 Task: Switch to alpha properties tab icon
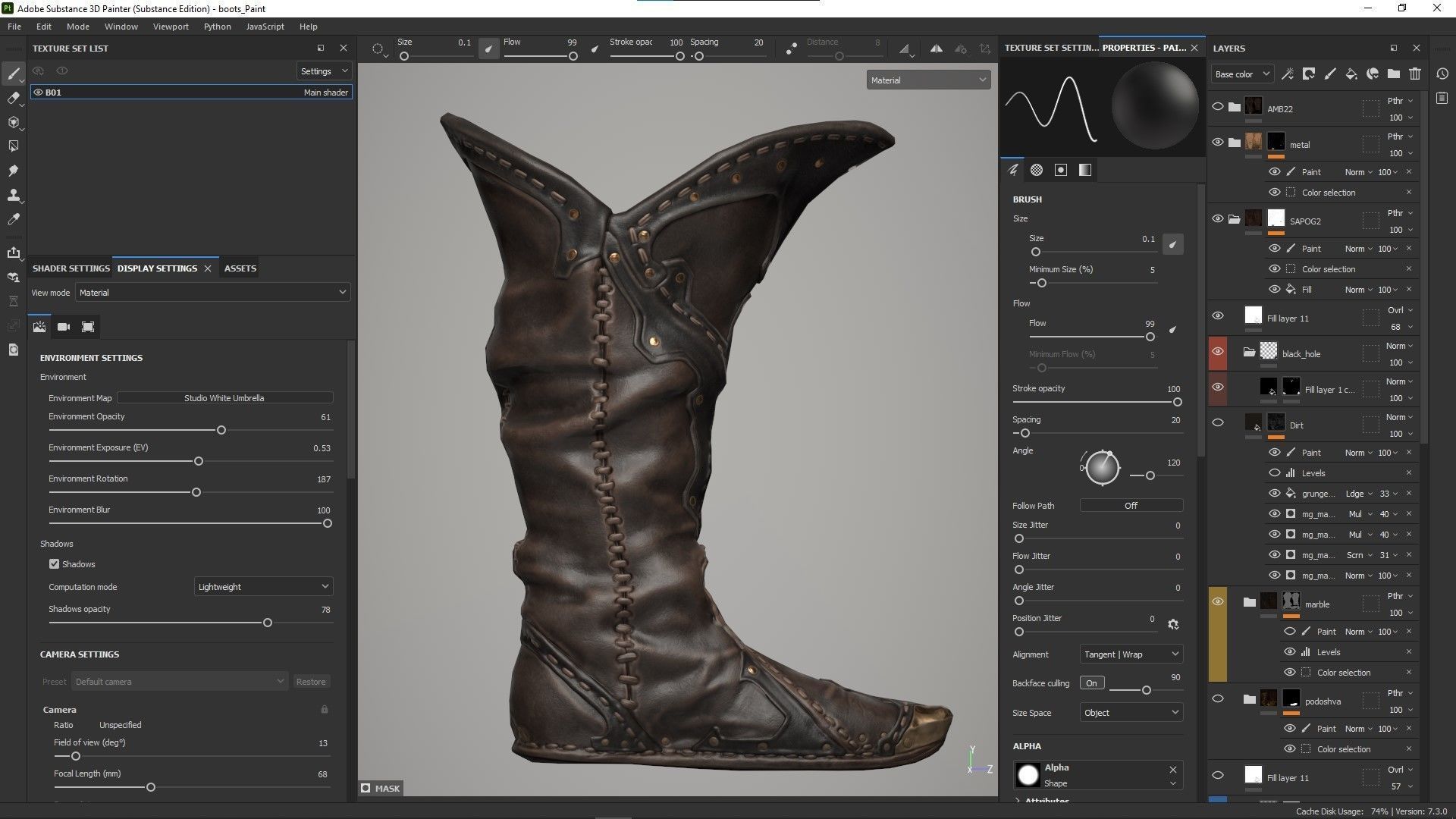point(1037,170)
